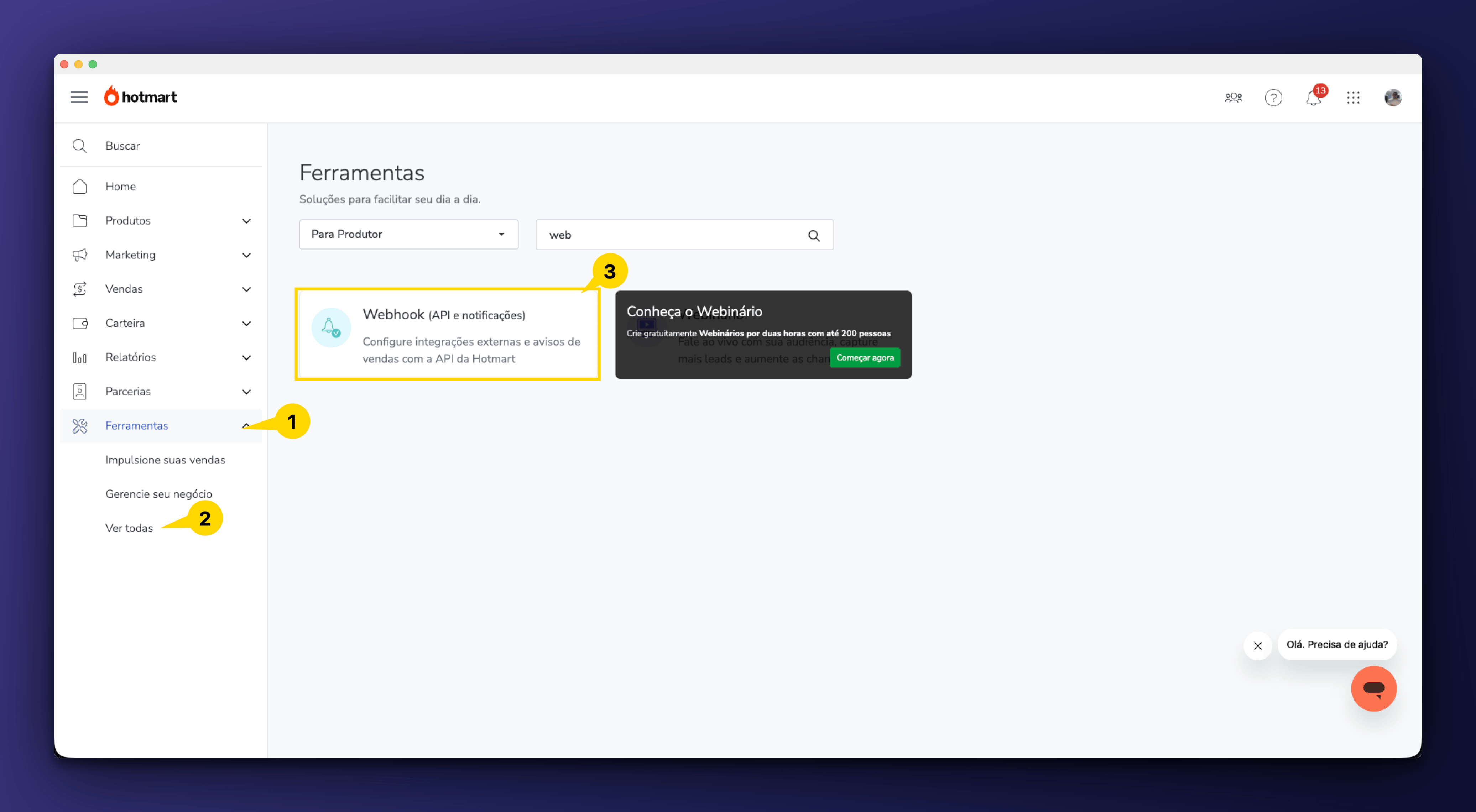Open the orange chat support bubble
This screenshot has width=1476, height=812.
click(x=1373, y=688)
